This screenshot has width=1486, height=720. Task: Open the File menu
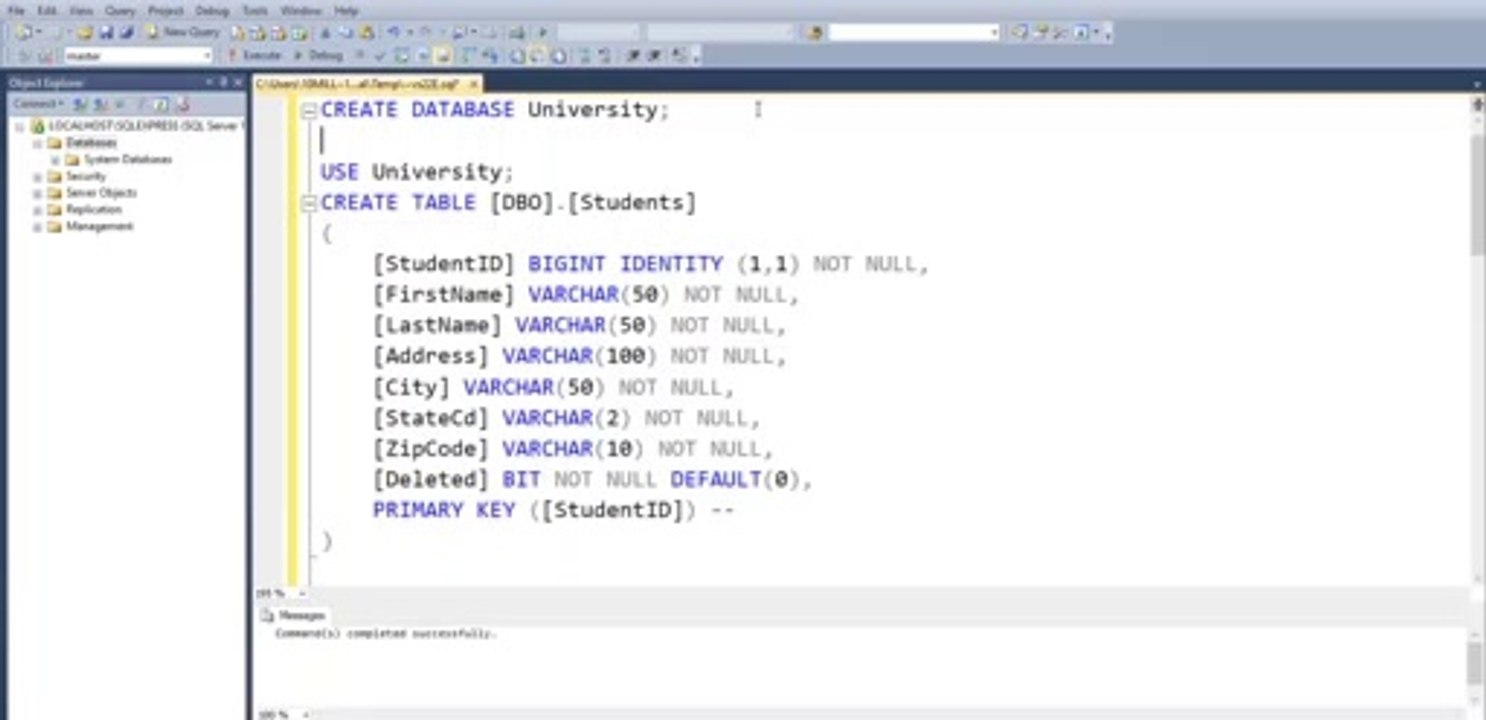point(17,10)
